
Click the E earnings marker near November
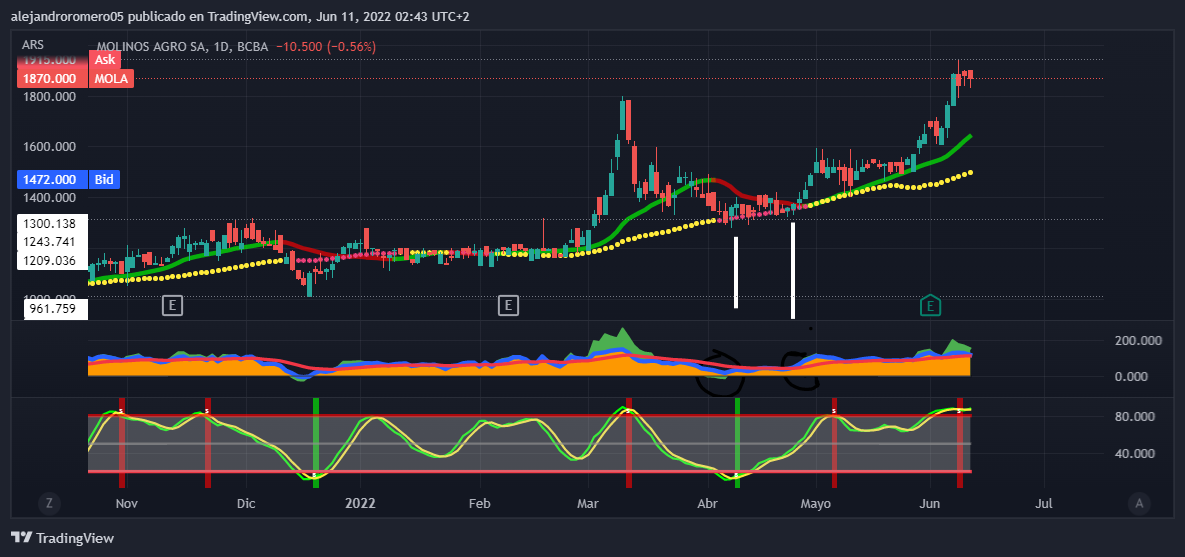pos(172,306)
